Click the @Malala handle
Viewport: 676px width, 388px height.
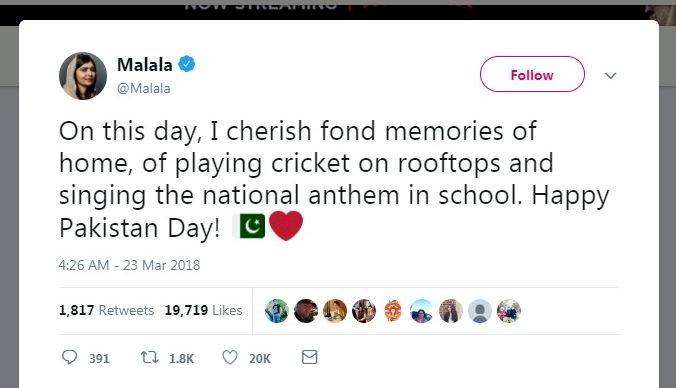[x=144, y=88]
